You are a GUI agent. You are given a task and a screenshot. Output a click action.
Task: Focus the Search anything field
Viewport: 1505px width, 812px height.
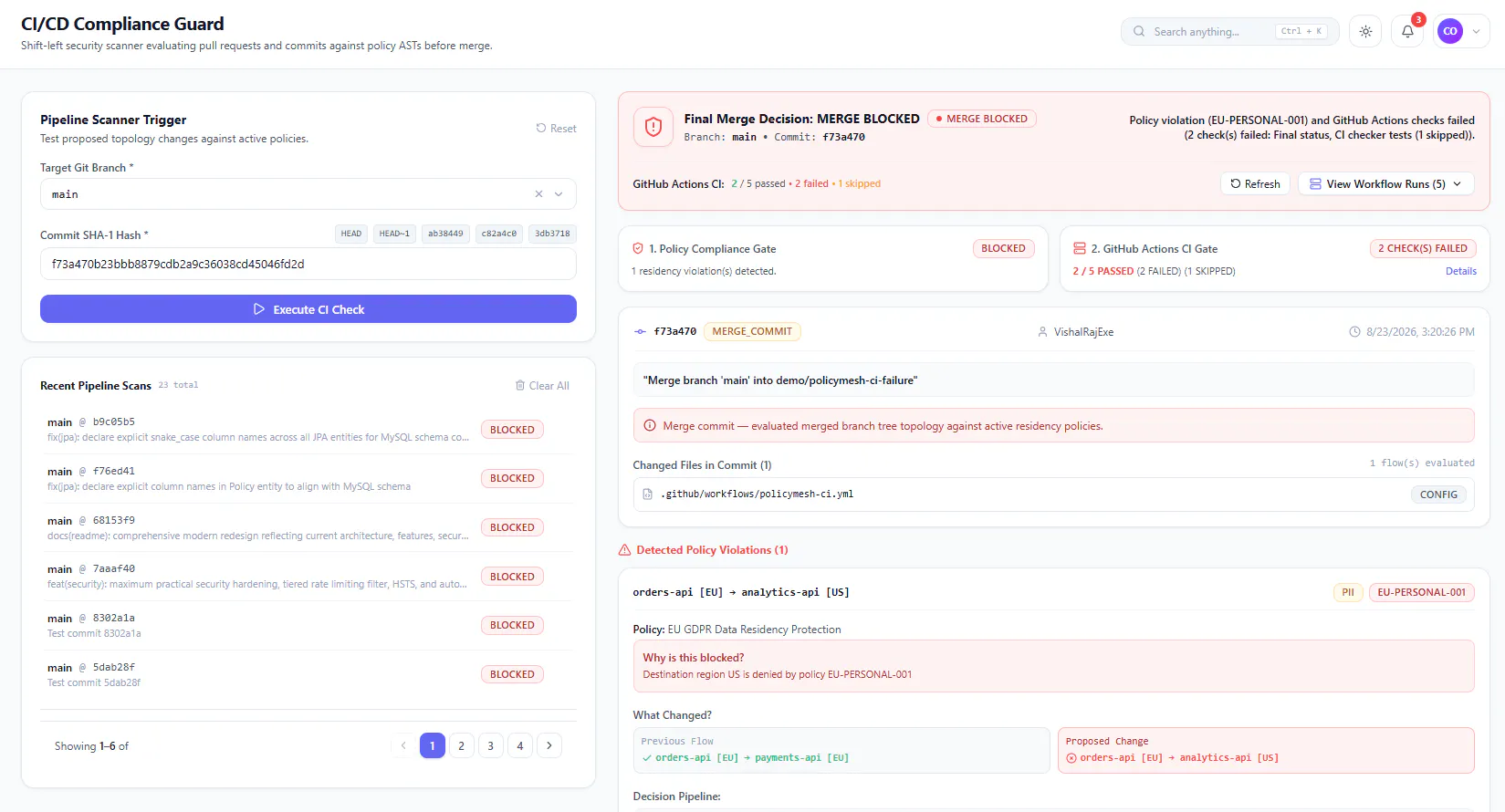1229,31
